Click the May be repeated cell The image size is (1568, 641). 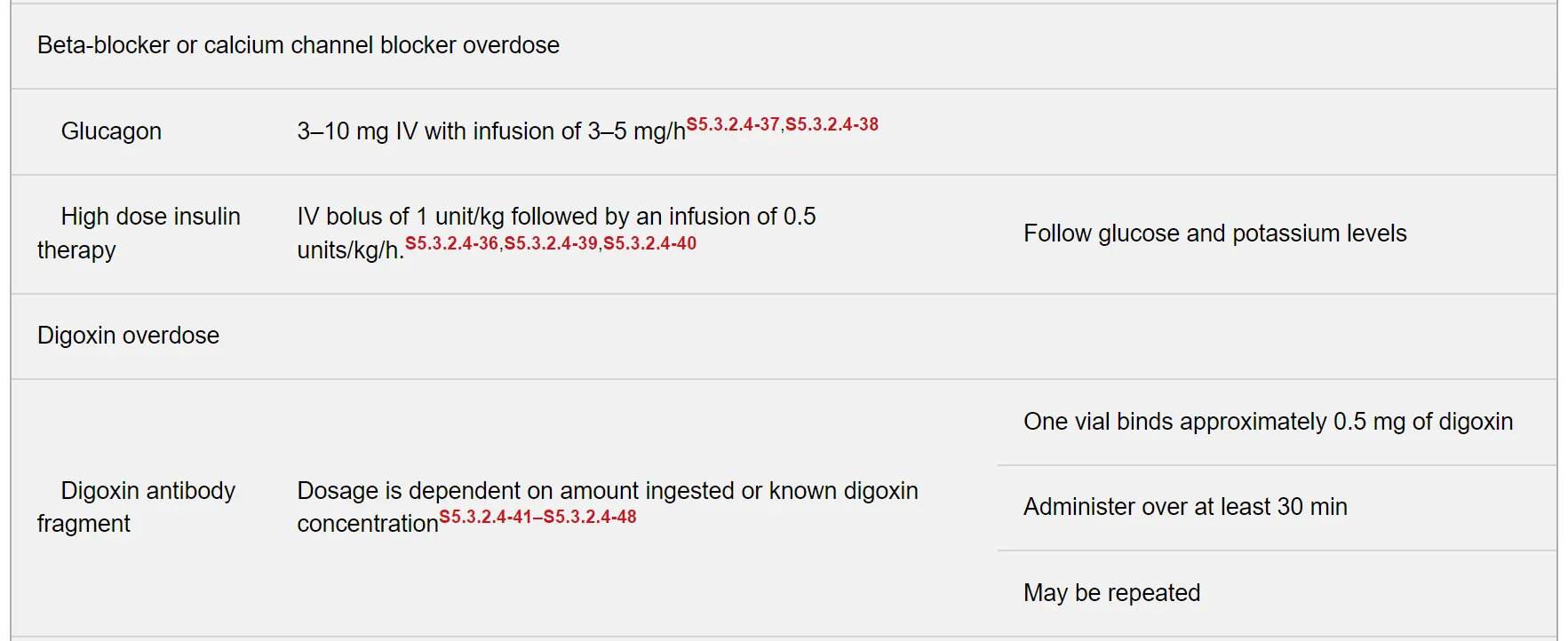point(1111,593)
